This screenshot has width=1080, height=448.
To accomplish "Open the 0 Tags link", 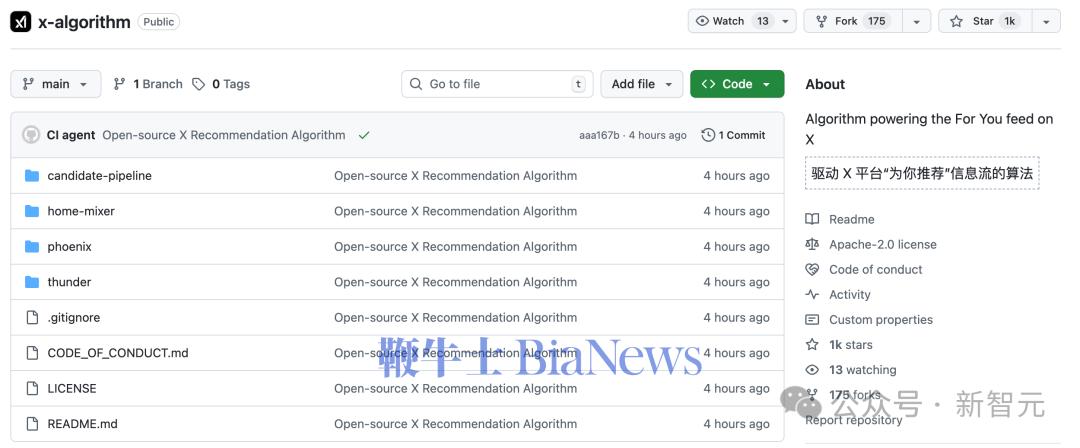I will (221, 84).
